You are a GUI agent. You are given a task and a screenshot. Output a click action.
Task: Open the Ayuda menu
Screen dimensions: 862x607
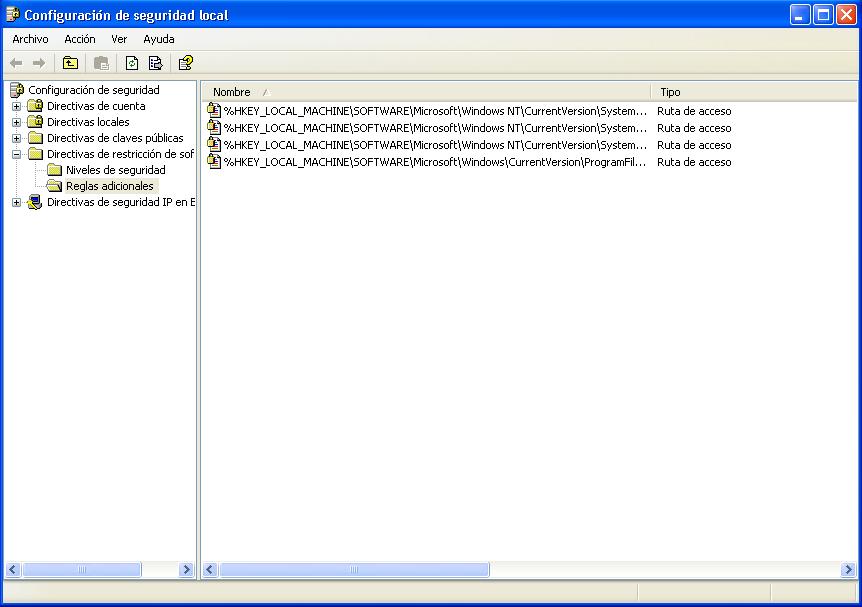click(159, 39)
